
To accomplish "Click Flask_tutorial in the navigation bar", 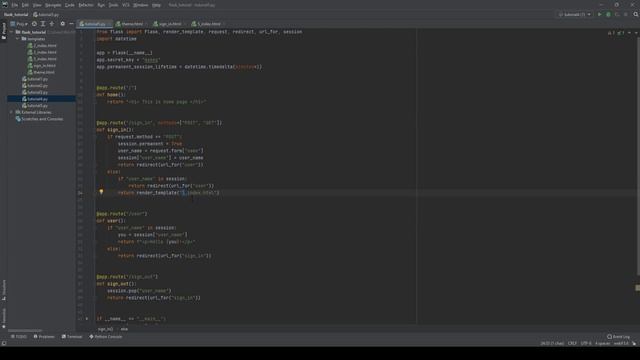I will tap(16, 15).
